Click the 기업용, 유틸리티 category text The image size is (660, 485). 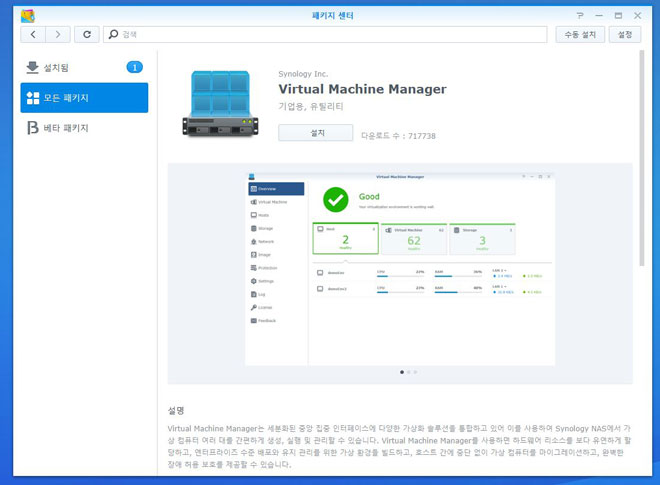[311, 106]
